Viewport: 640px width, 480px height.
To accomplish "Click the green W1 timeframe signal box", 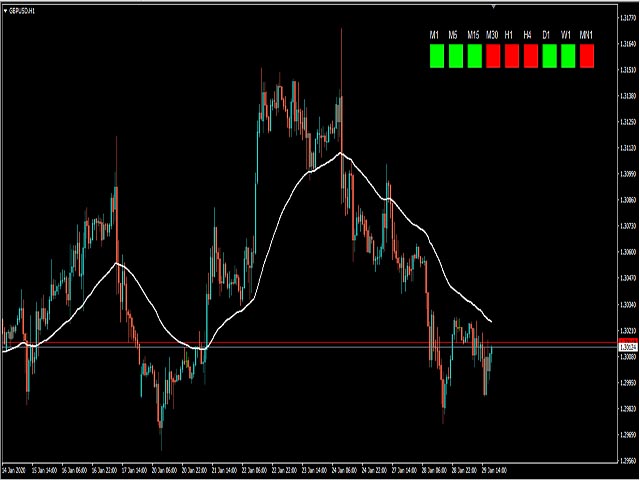I will click(568, 56).
